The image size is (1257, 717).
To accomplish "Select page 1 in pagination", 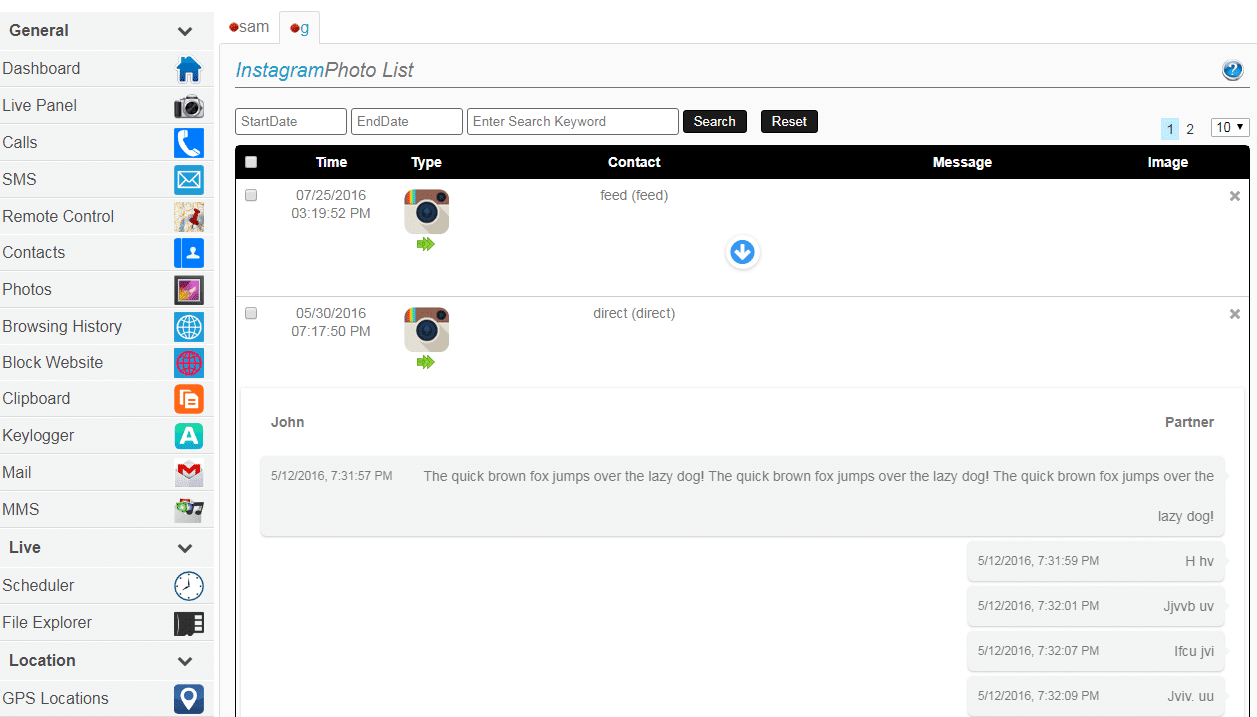I will 1170,129.
